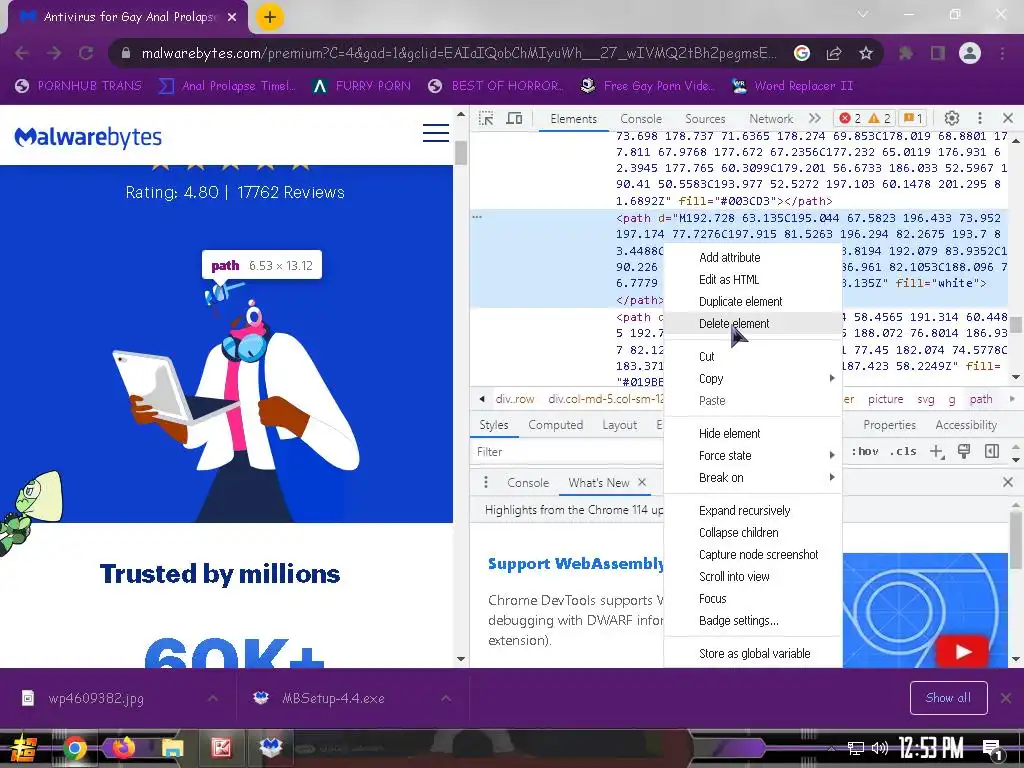Choose Store as global variable
The image size is (1024, 768).
pyautogui.click(x=753, y=654)
